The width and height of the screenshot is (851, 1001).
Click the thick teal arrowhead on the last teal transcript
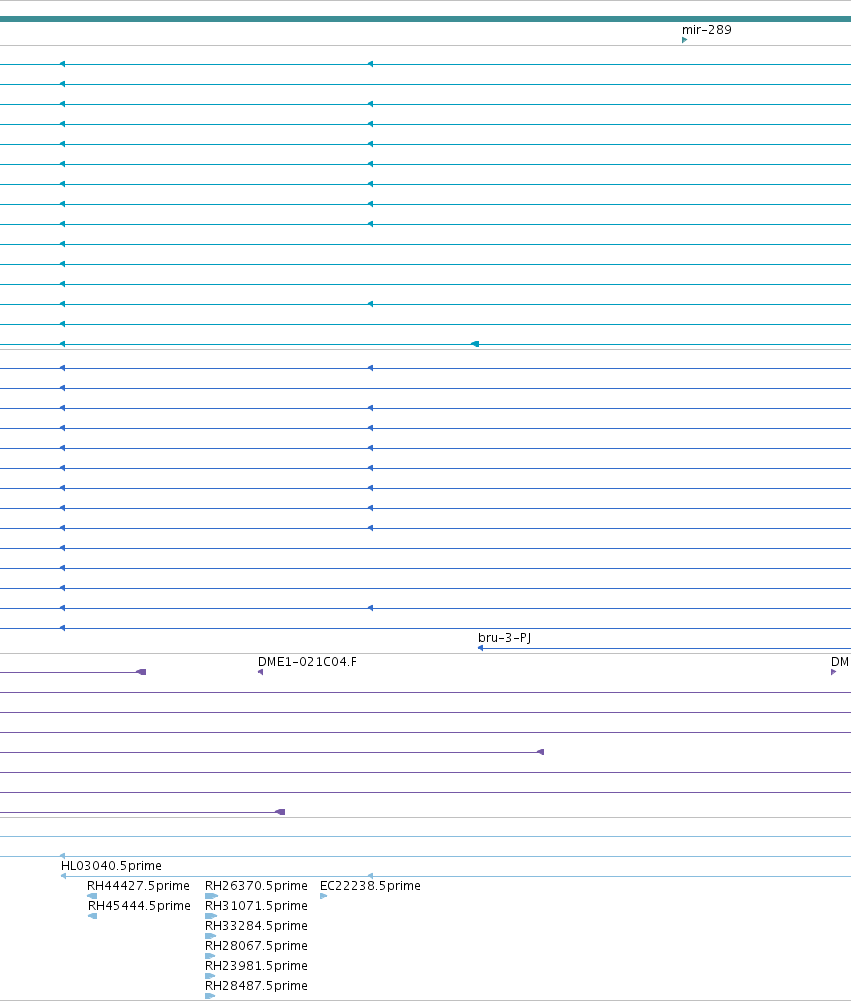(475, 344)
